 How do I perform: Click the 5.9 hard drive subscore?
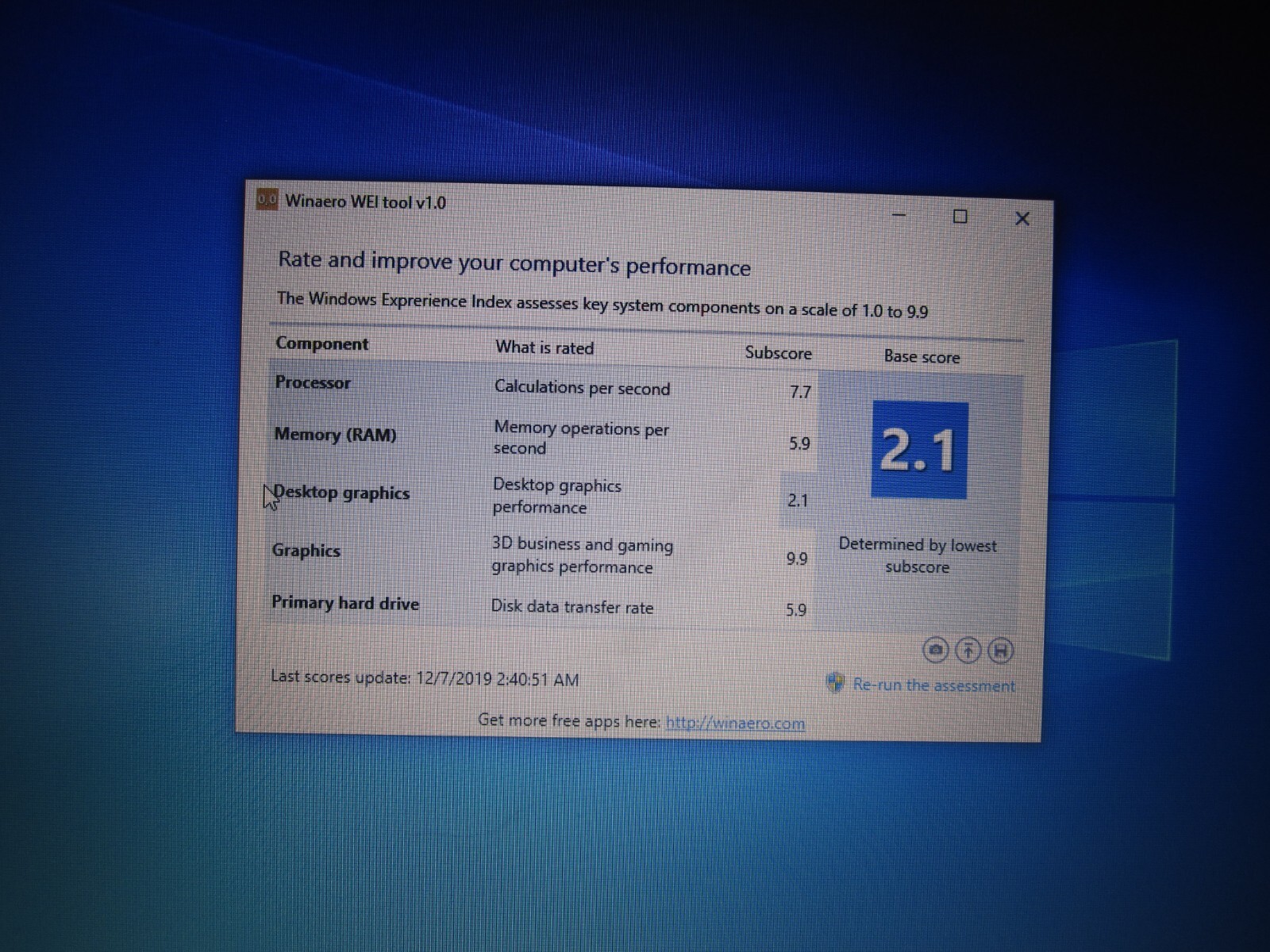click(796, 610)
